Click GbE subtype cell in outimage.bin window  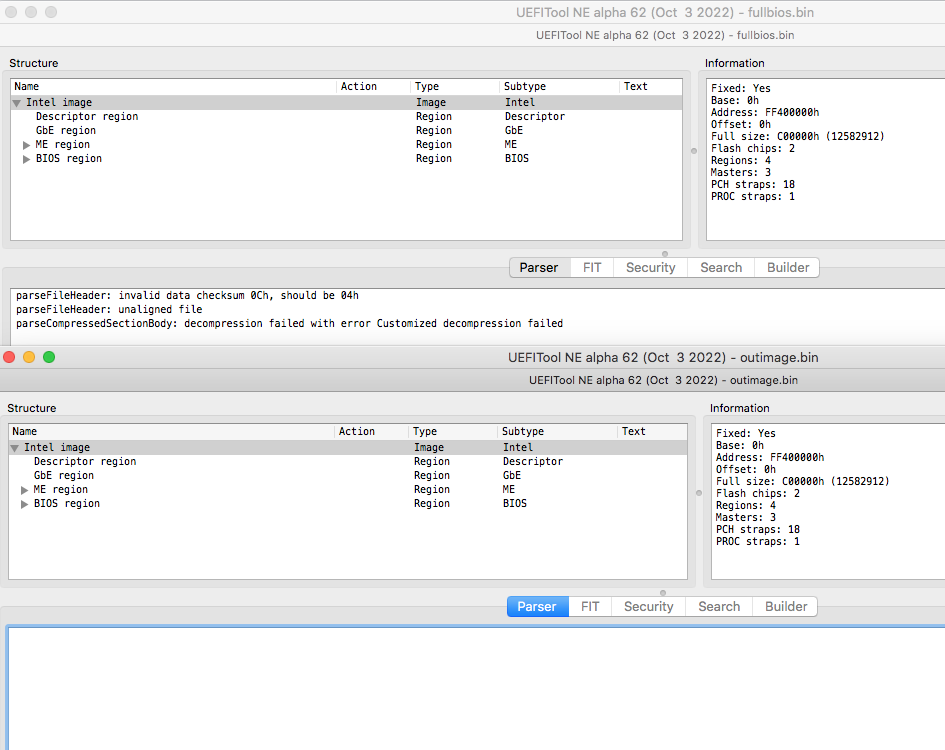(512, 475)
